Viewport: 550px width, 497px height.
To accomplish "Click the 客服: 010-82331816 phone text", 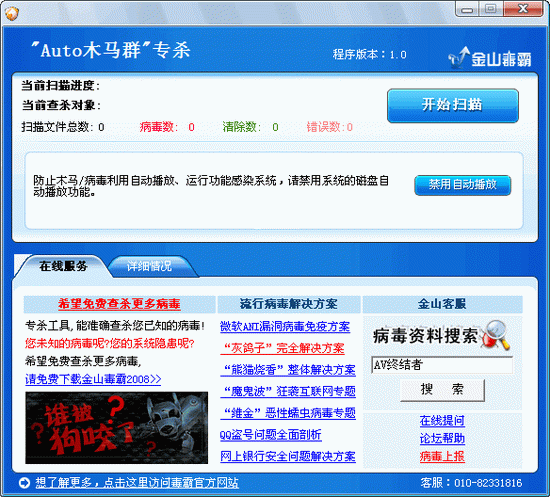I will pos(471,483).
